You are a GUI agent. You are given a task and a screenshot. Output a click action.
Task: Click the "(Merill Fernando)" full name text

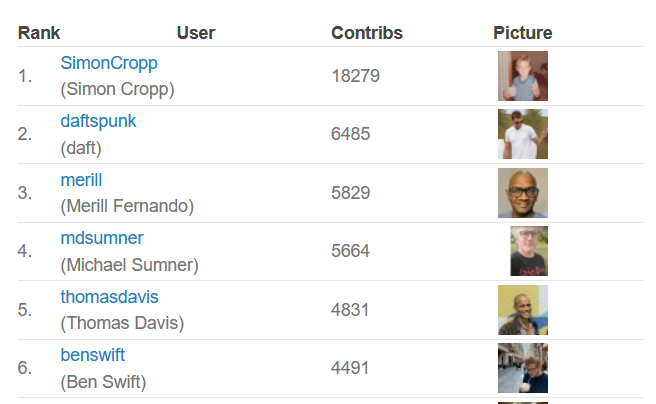click(x=127, y=206)
